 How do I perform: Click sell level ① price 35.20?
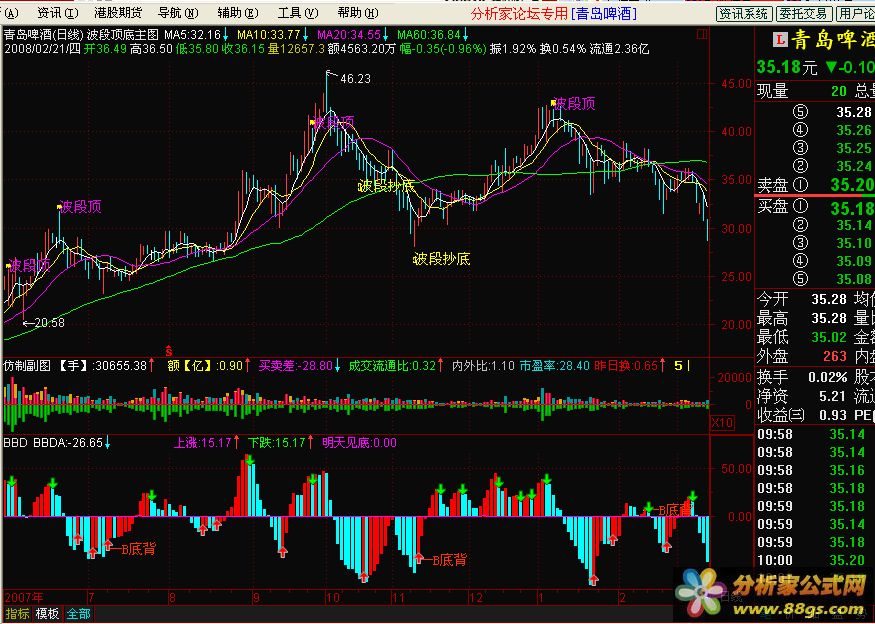tap(852, 184)
